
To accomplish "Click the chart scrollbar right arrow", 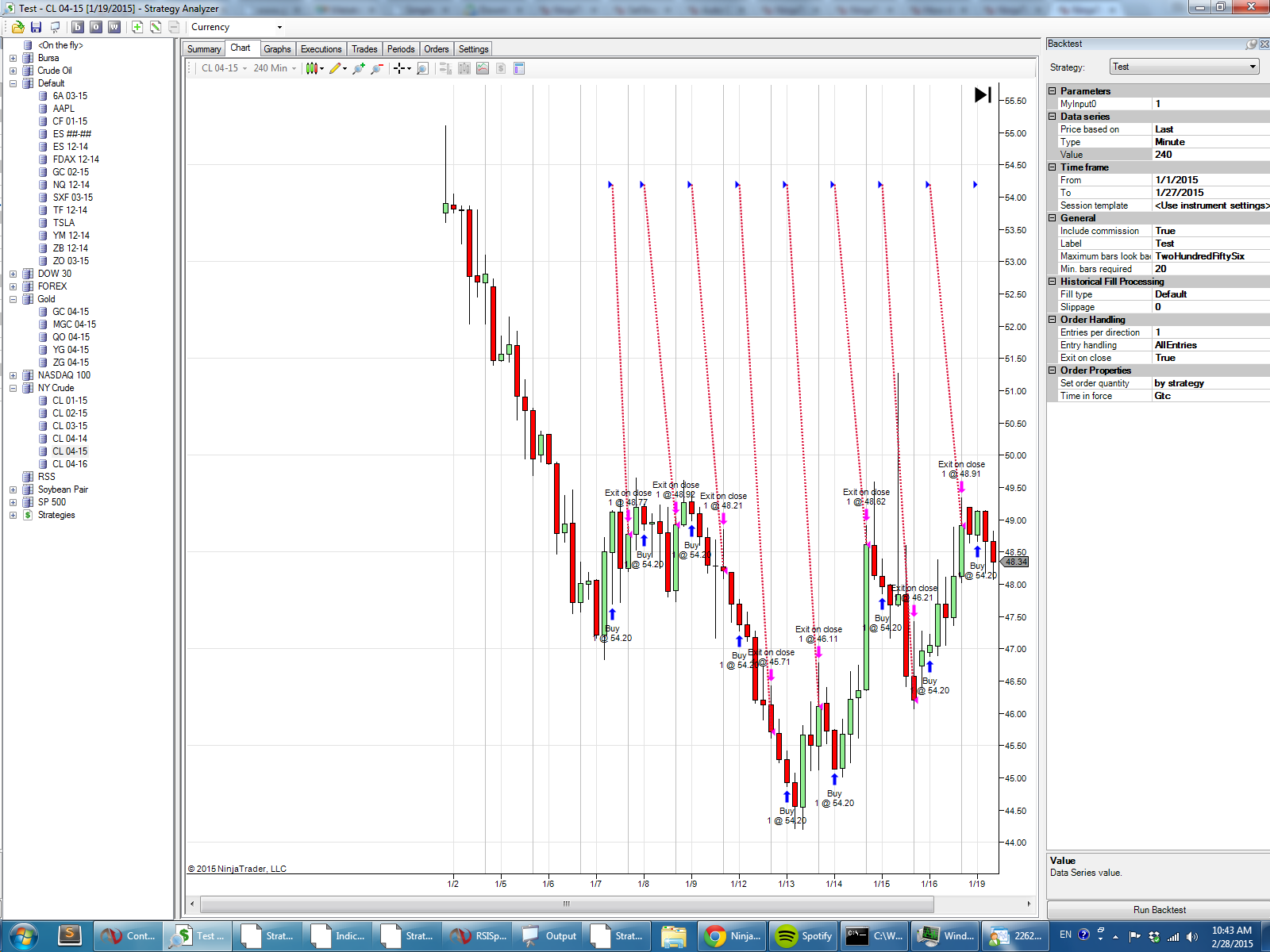I will (1029, 904).
